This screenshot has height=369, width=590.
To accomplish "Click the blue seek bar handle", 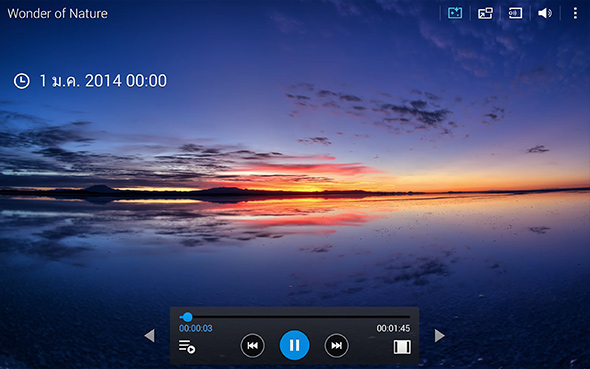I will coord(187,317).
